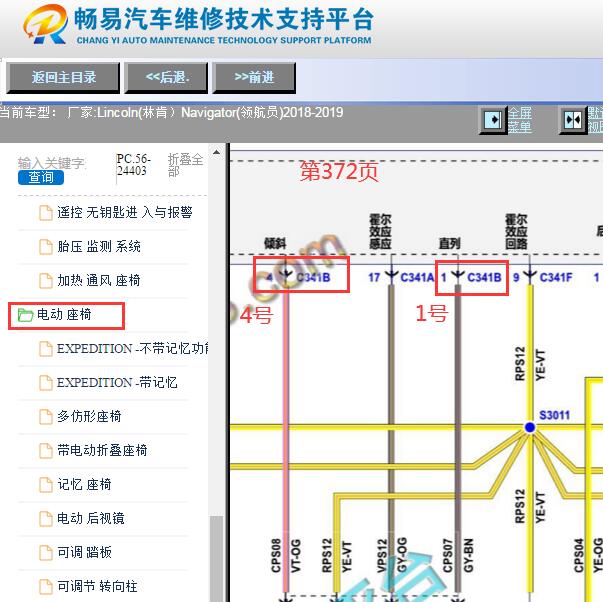Click the page icon beside EXPEDITION -带记忆
603x602 pixels.
[x=46, y=383]
